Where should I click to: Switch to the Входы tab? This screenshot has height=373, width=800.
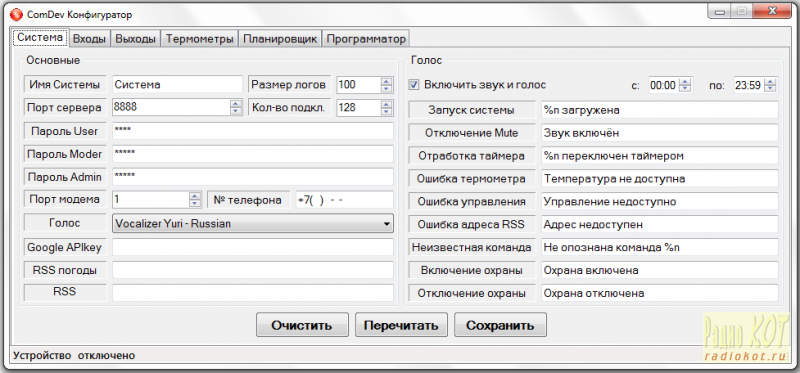pyautogui.click(x=89, y=39)
